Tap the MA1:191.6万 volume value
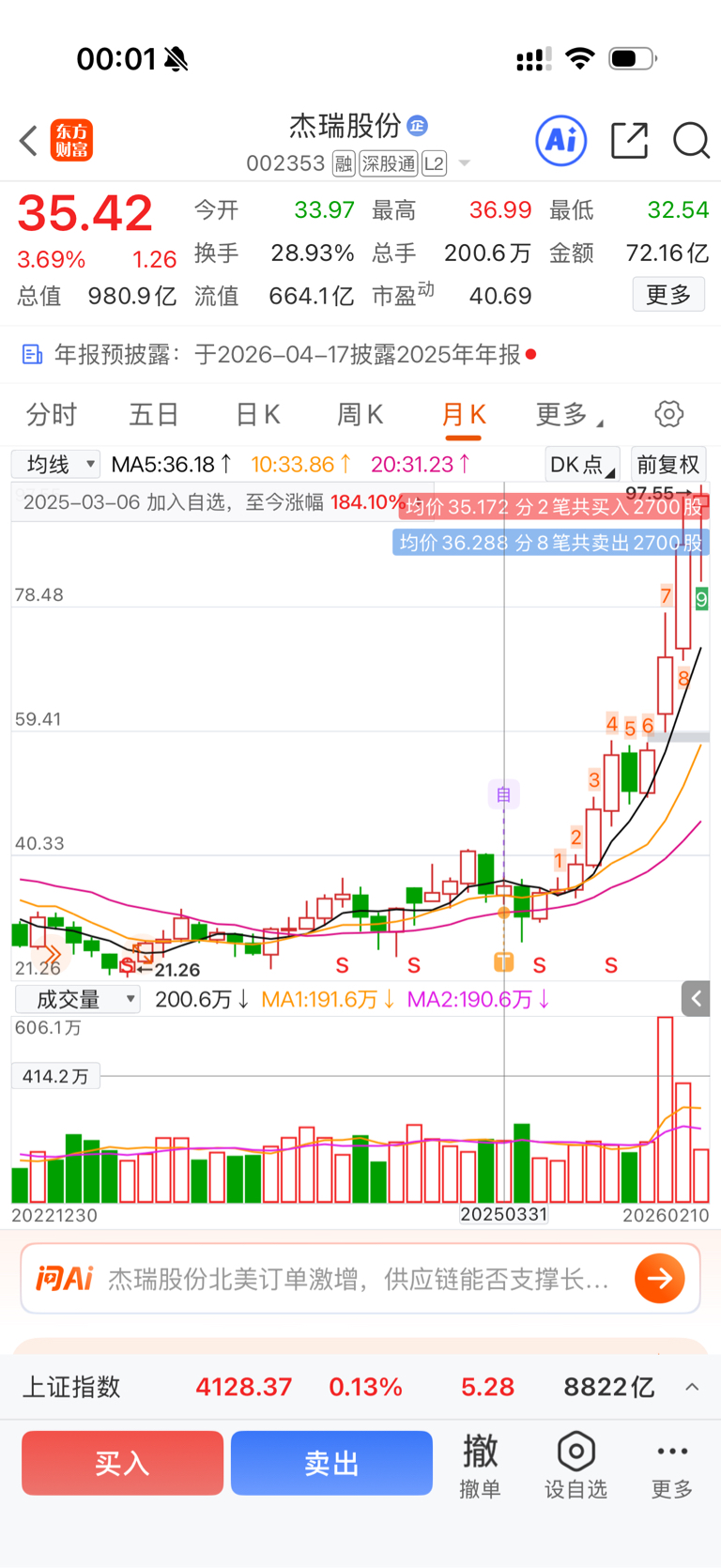The width and height of the screenshot is (721, 1568). 328,999
